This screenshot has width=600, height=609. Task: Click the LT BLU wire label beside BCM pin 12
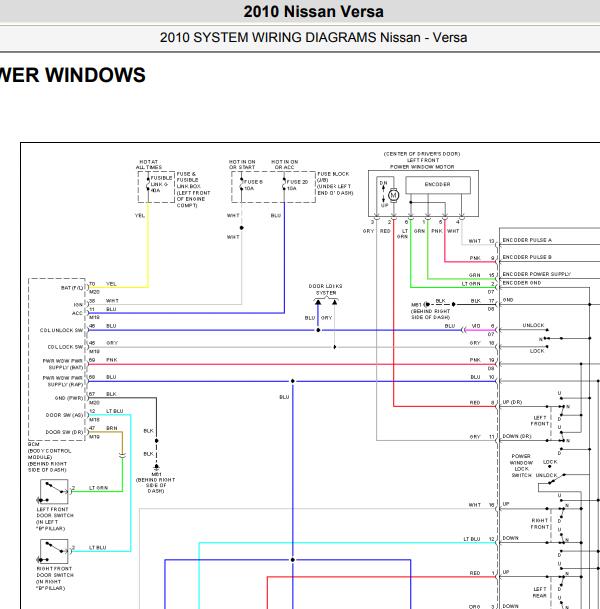pos(114,411)
